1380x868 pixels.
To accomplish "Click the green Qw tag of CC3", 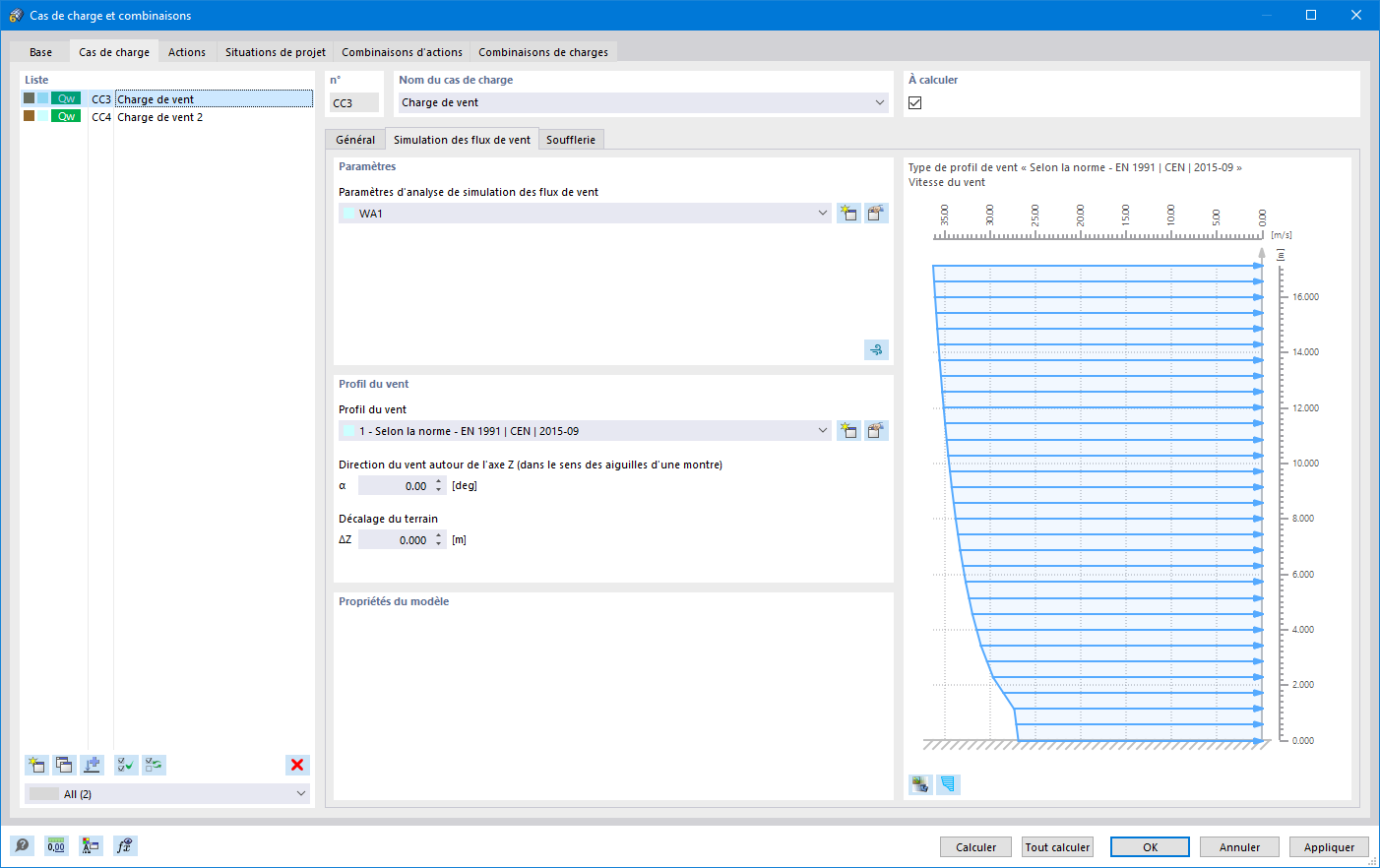I will pos(66,98).
